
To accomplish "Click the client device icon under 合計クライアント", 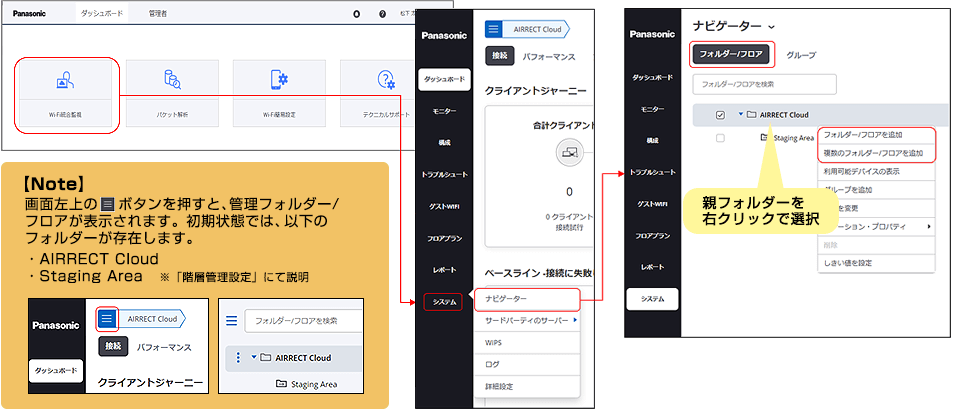I will pos(569,152).
